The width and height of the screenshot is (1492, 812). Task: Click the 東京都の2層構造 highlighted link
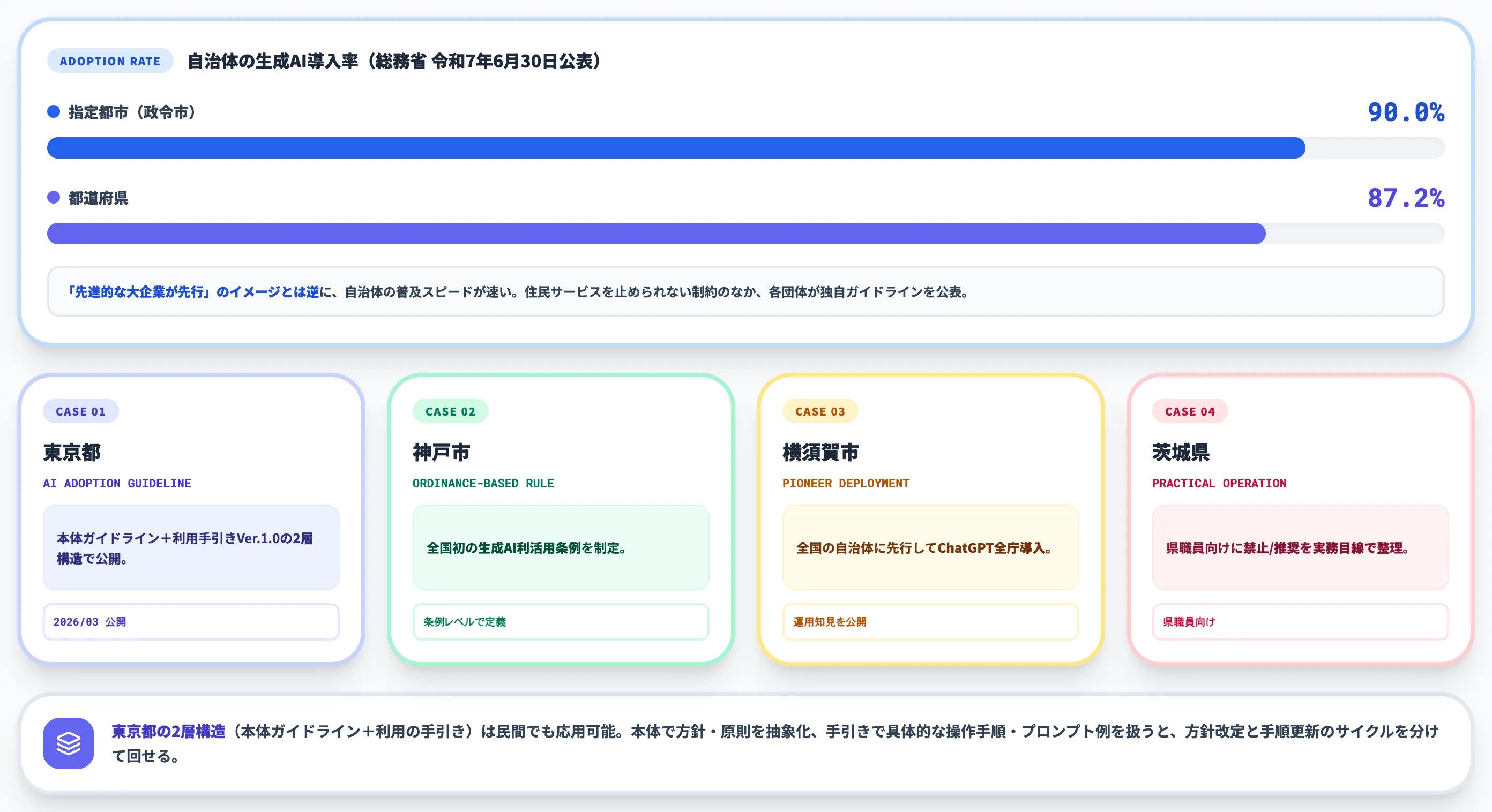click(168, 732)
